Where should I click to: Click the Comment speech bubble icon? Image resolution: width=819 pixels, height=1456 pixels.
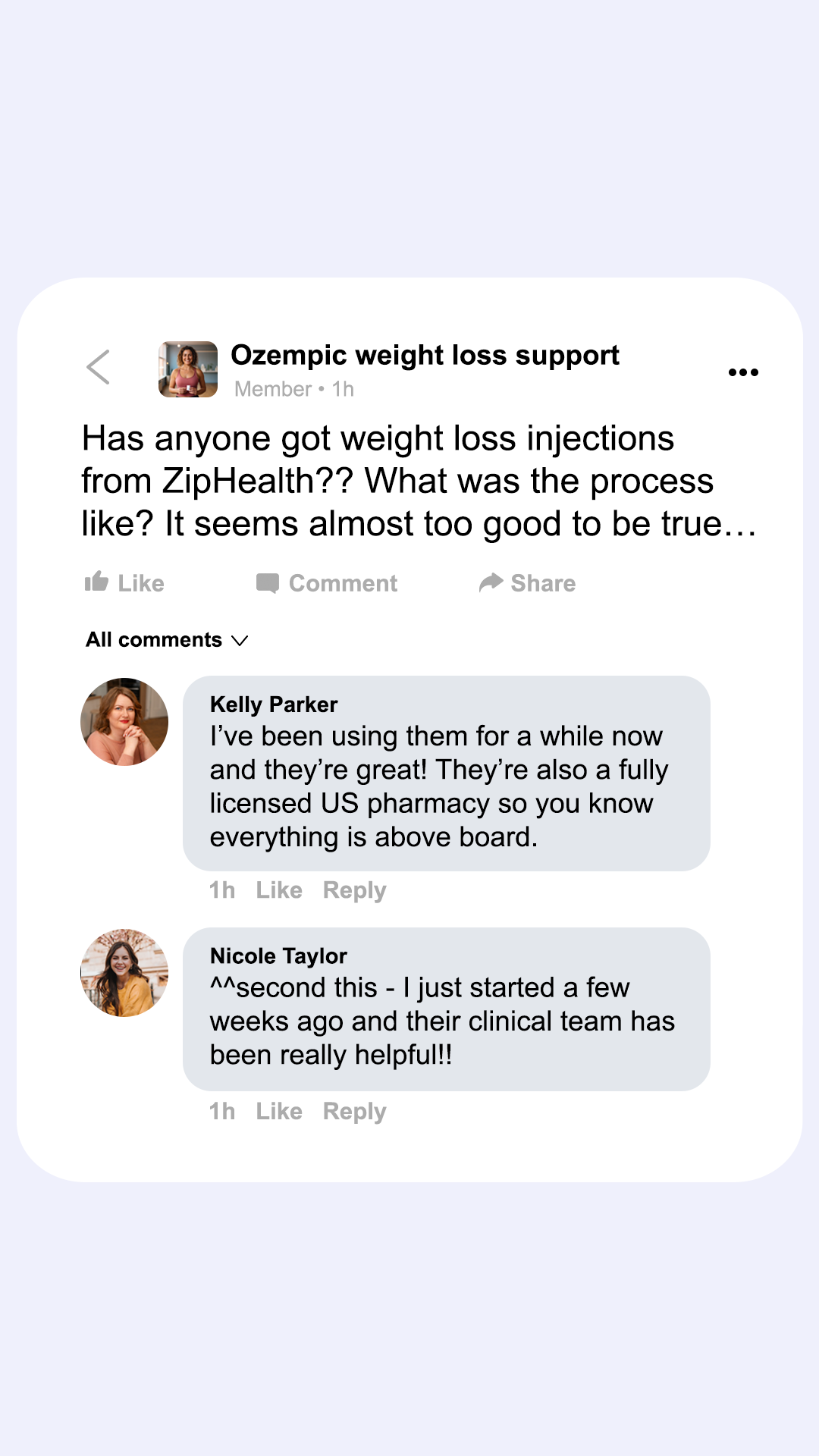click(268, 583)
